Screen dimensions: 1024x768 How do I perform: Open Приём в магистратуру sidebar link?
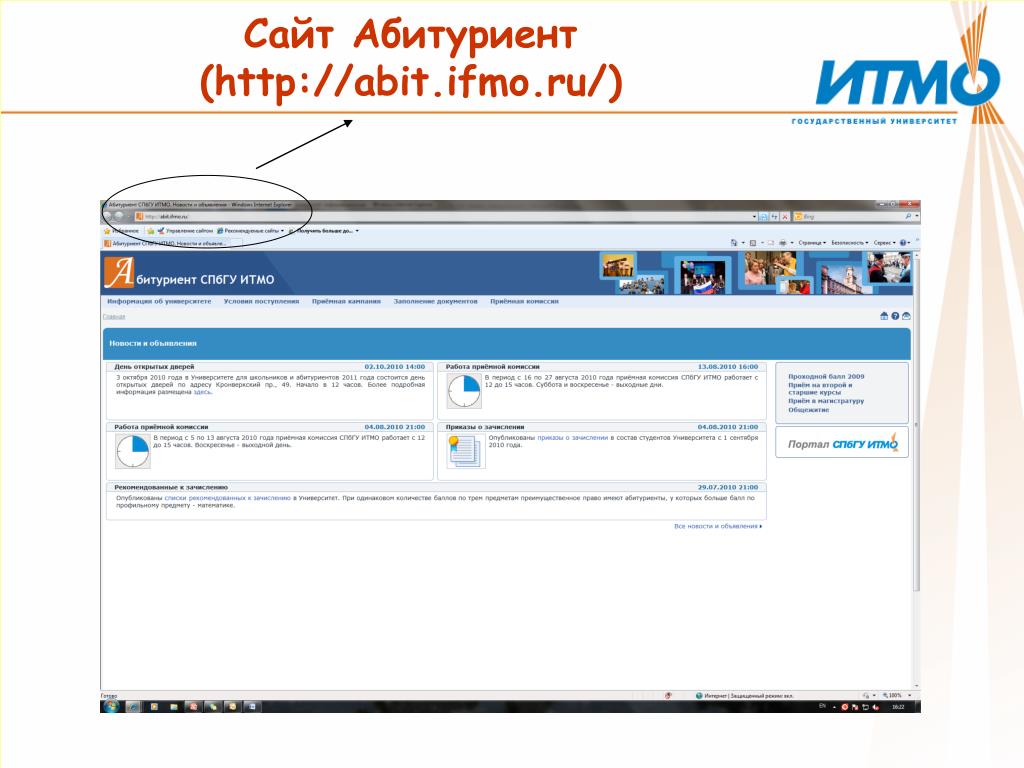point(826,401)
